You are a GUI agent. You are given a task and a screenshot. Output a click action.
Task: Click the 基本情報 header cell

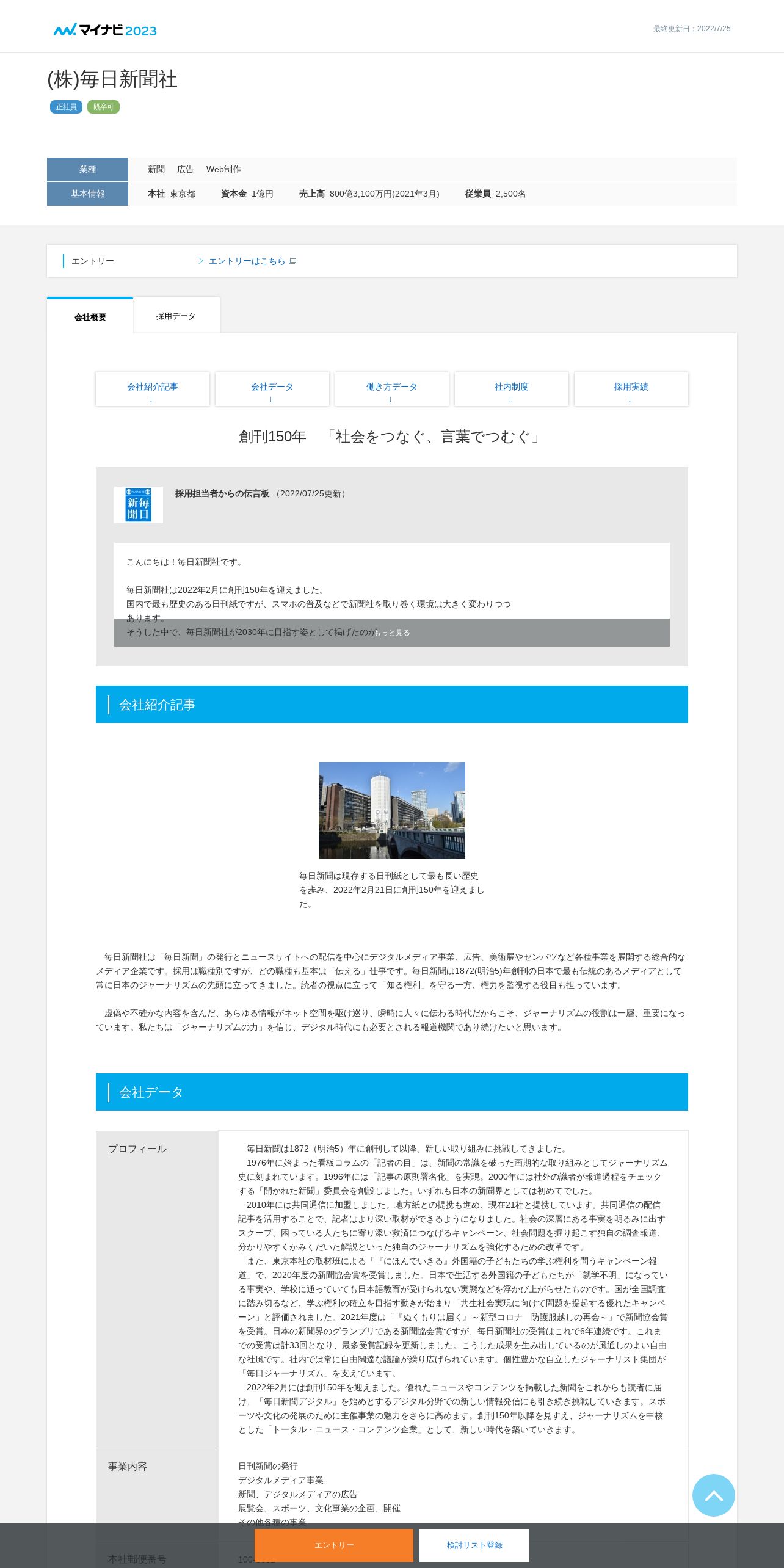click(87, 194)
